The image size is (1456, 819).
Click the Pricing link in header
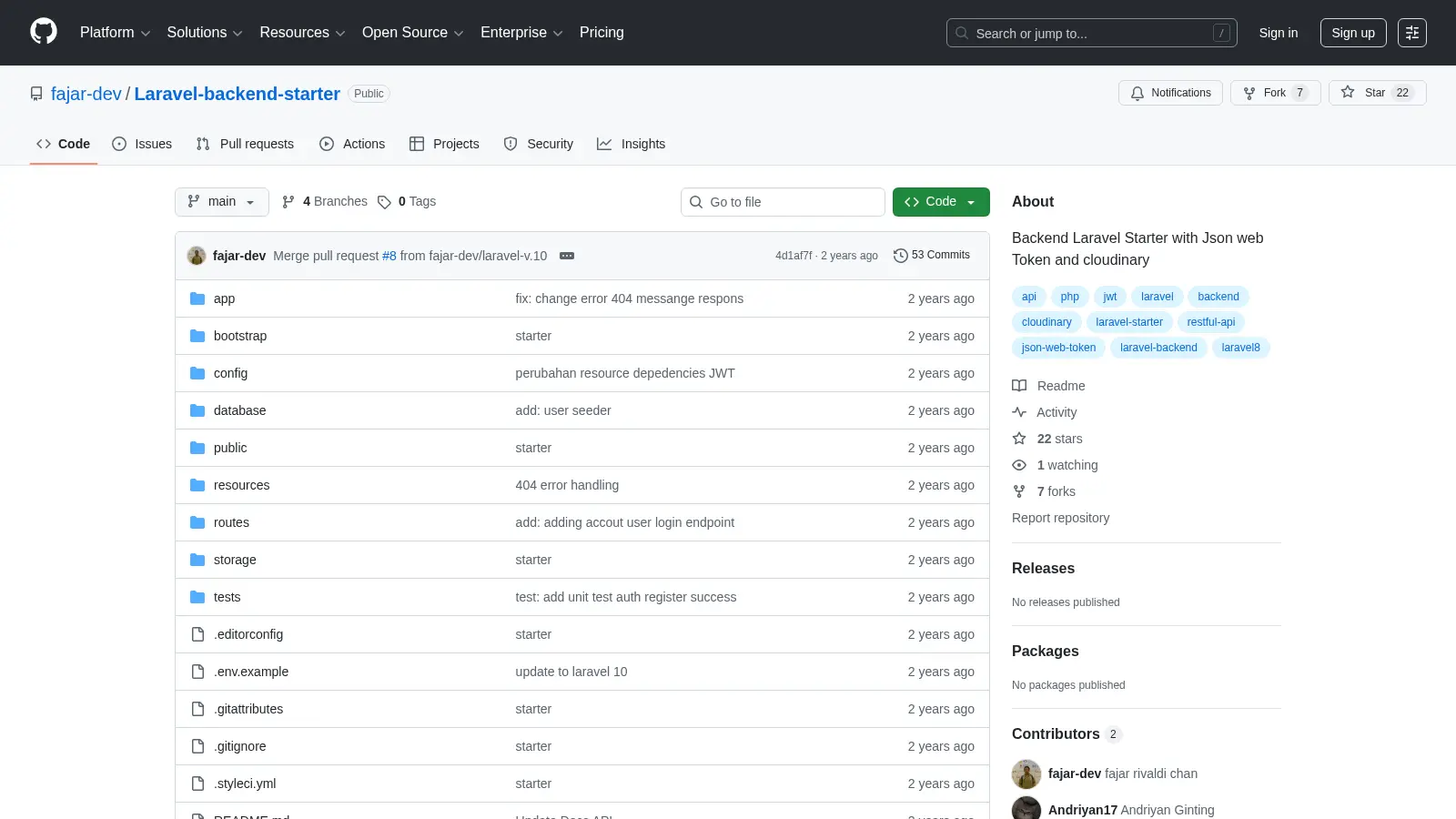(602, 33)
